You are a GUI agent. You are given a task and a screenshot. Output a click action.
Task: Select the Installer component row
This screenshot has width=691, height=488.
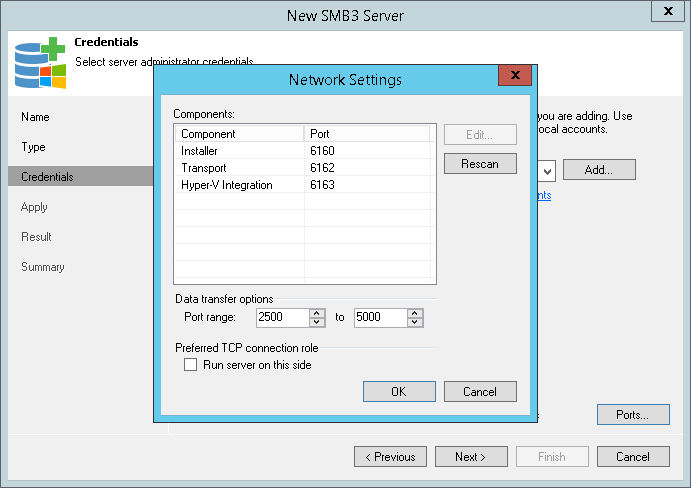tap(240, 150)
